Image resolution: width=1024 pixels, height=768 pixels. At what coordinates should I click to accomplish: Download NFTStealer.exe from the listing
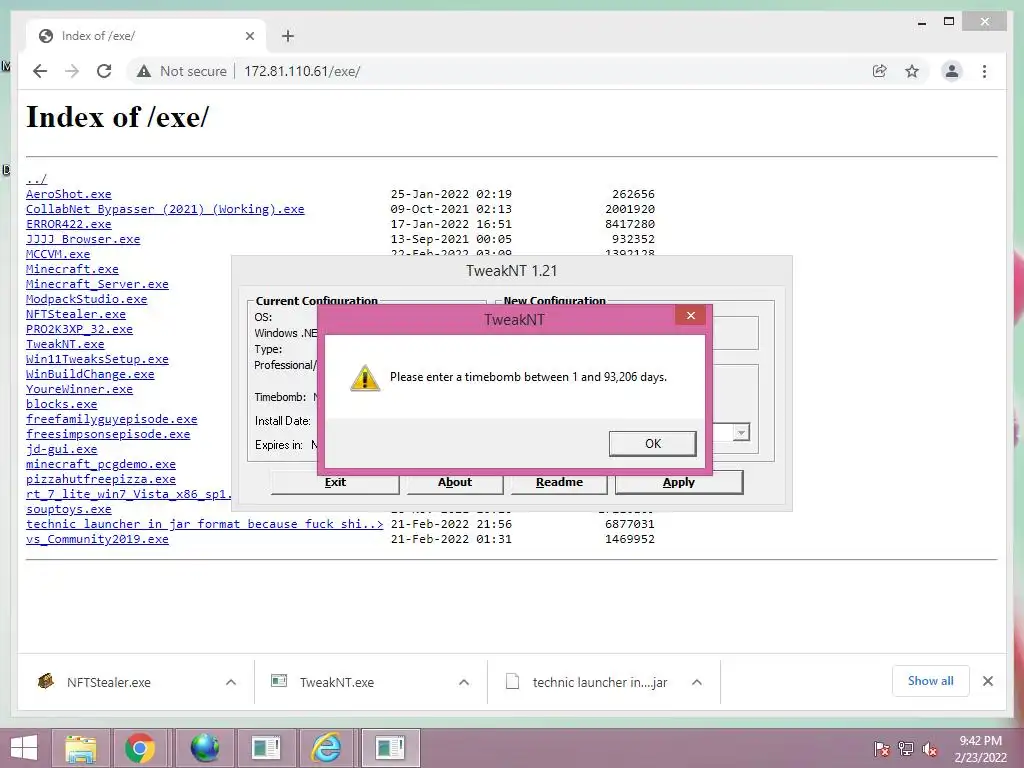pos(76,314)
